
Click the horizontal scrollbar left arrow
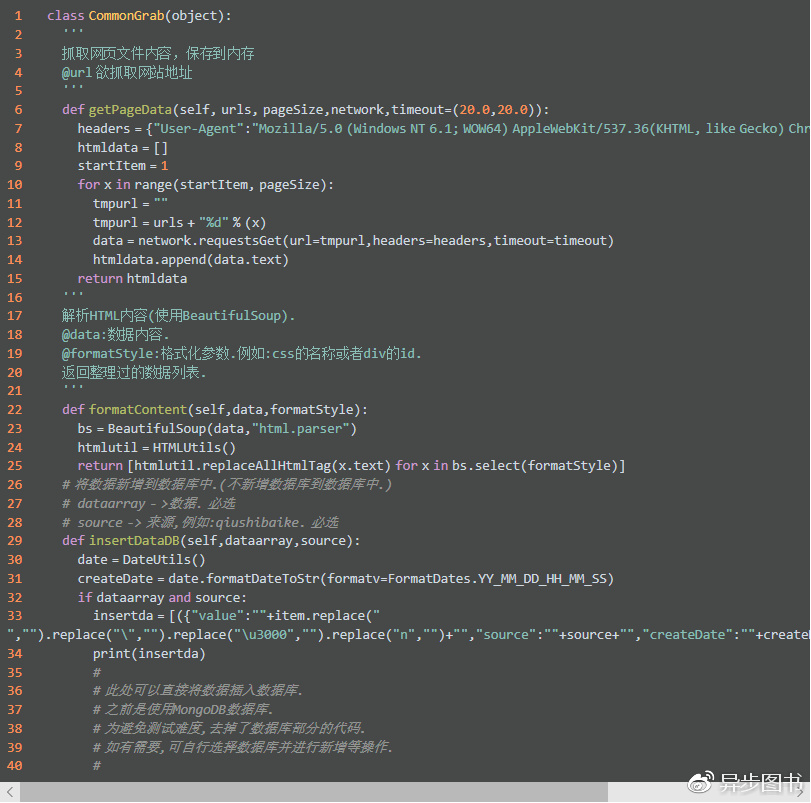(10, 792)
